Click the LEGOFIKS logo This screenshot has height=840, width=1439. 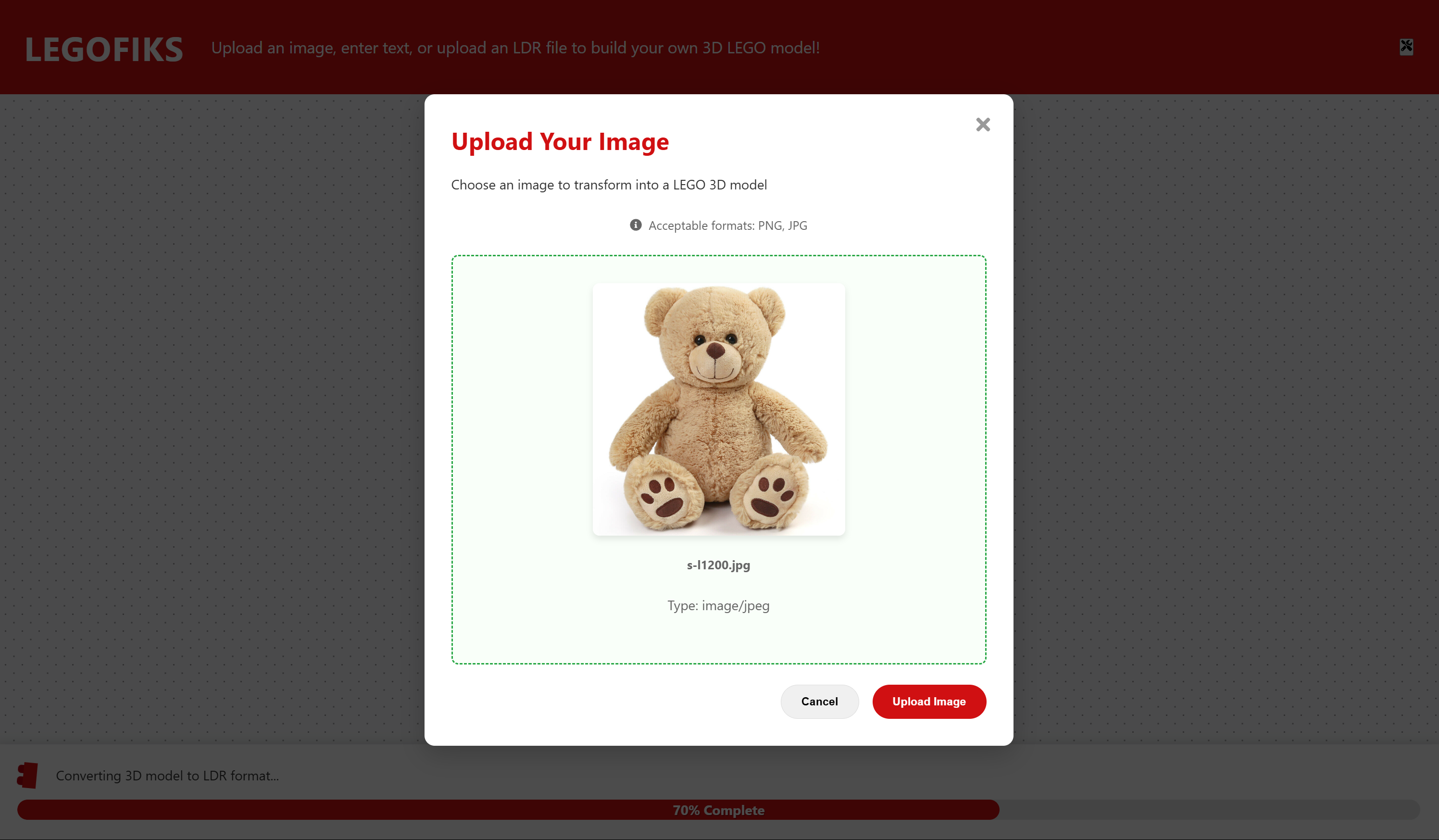pyautogui.click(x=104, y=49)
